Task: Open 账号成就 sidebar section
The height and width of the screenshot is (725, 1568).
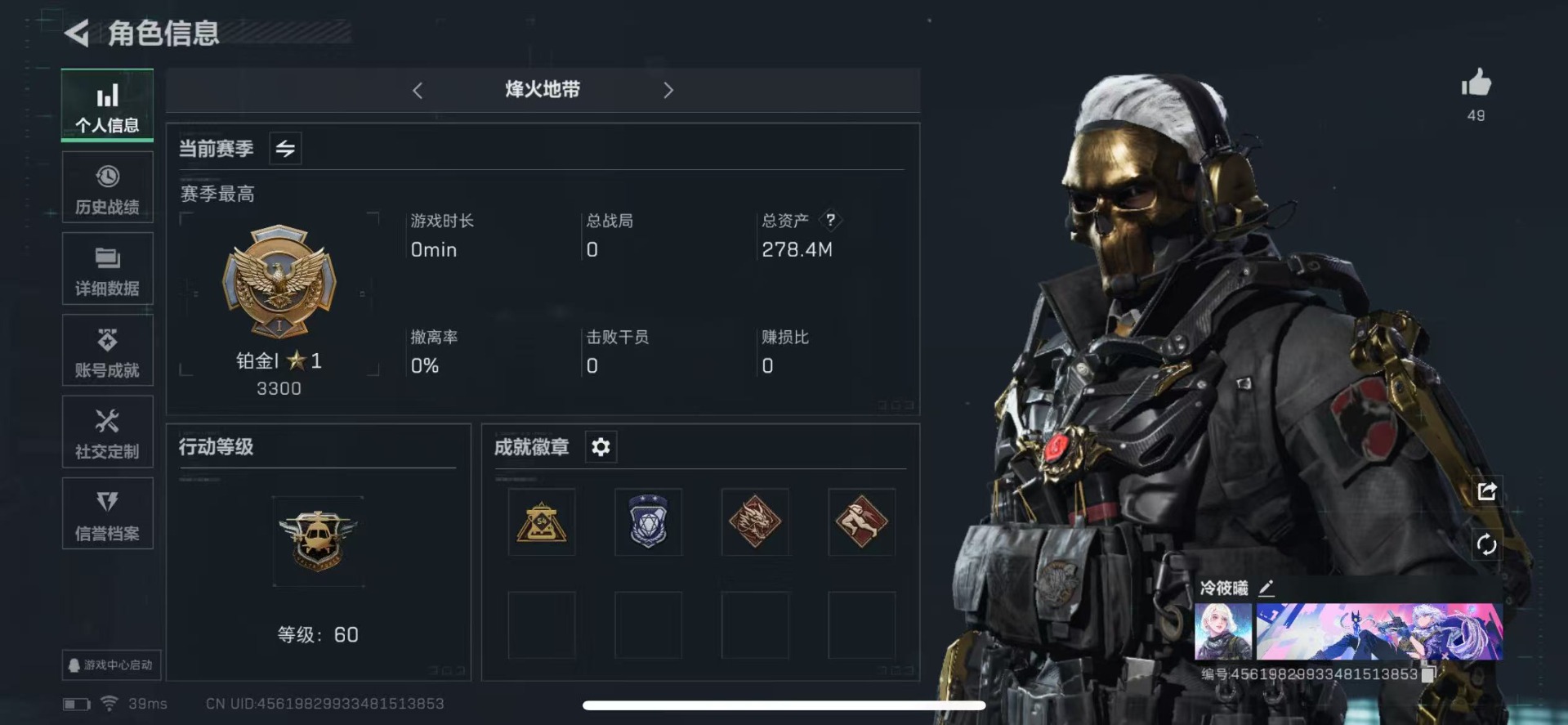Action: tap(107, 351)
